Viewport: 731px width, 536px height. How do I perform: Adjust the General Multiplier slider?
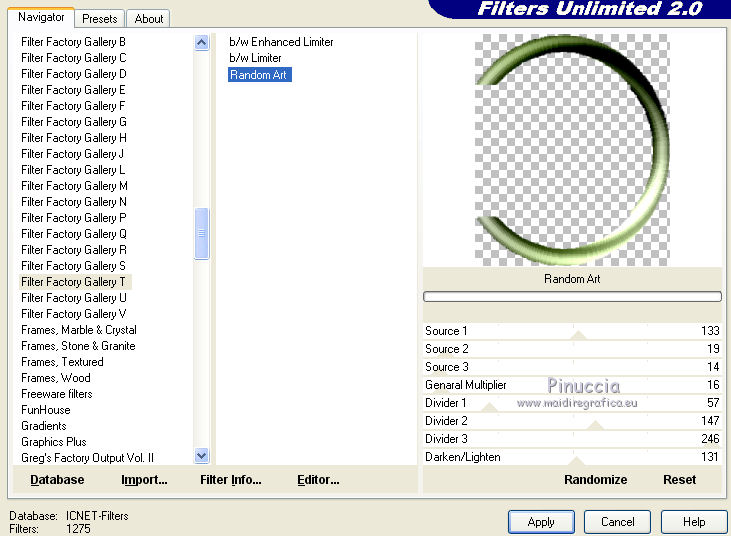coord(572,385)
